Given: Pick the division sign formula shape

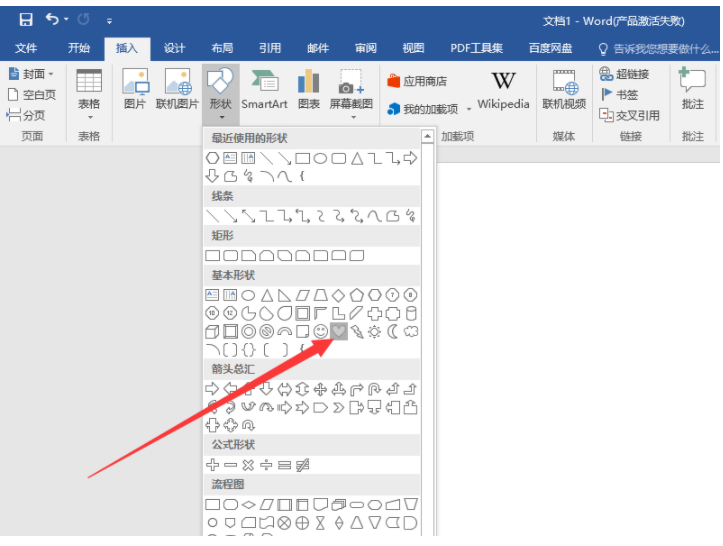Looking at the screenshot, I should pos(266,465).
